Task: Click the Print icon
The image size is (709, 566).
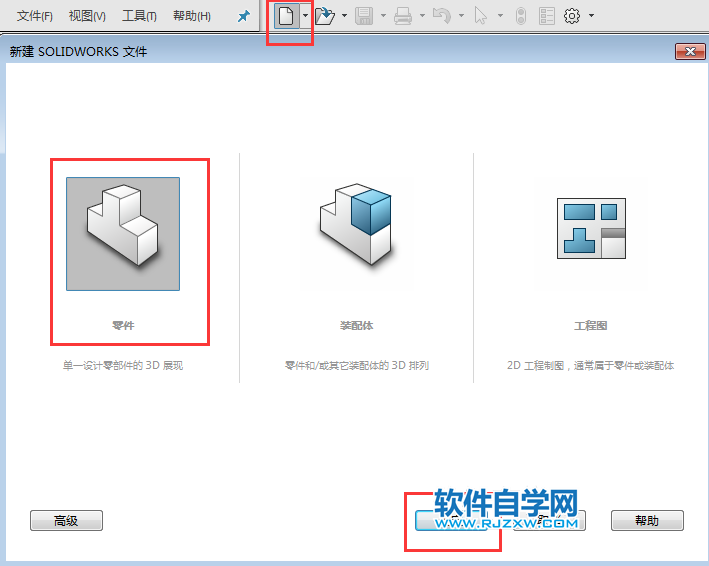Action: coord(403,16)
